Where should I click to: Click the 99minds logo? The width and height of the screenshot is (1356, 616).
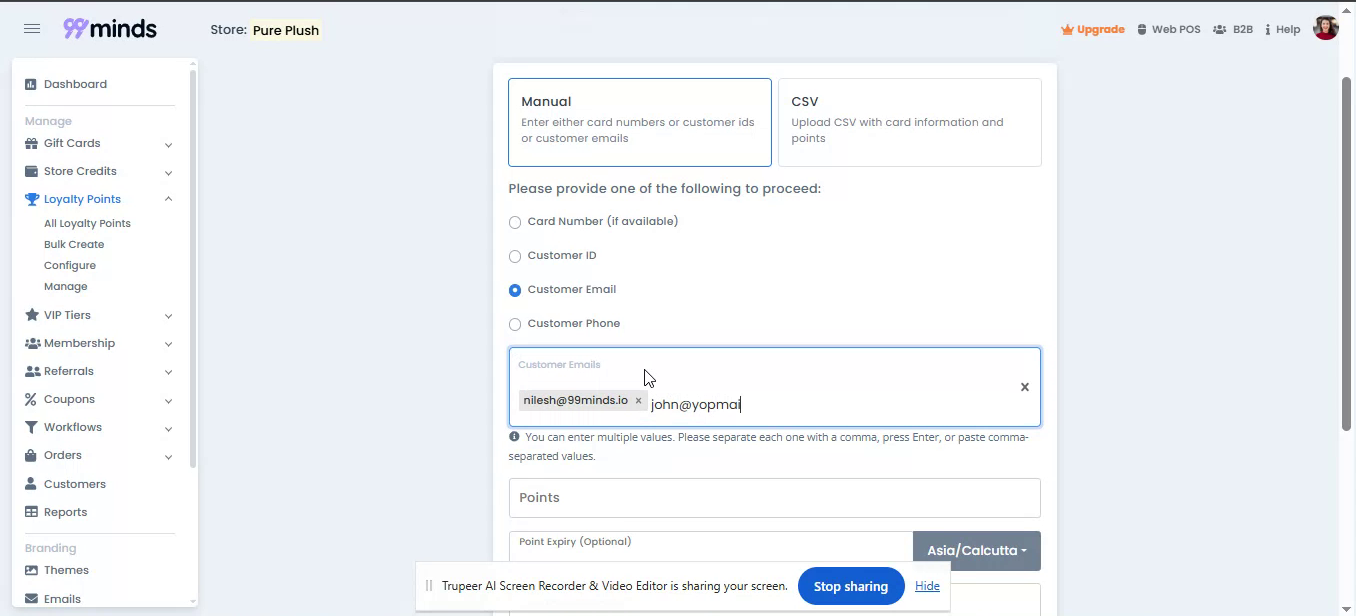[110, 29]
